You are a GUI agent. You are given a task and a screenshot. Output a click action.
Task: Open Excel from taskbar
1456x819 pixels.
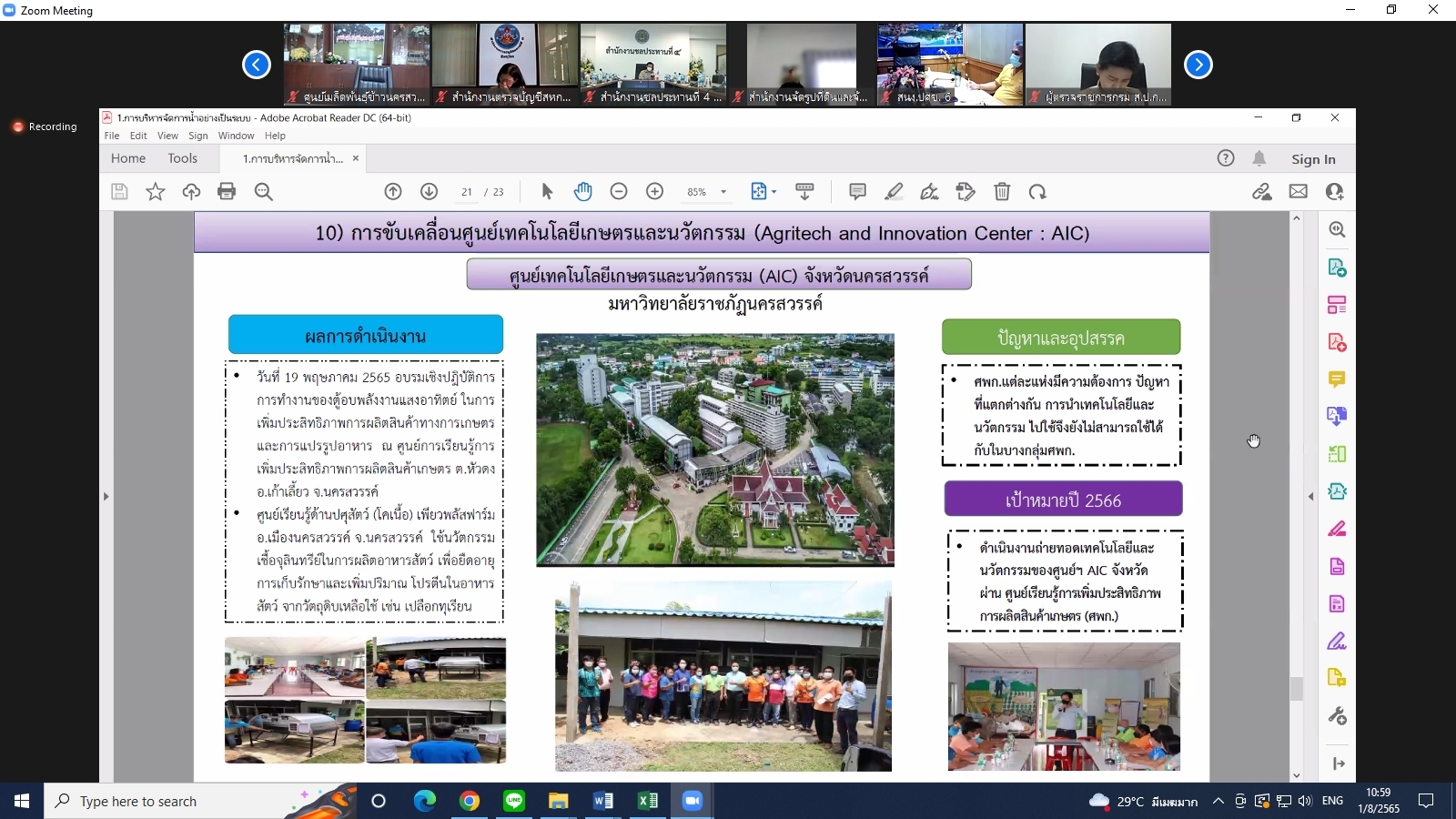[648, 801]
